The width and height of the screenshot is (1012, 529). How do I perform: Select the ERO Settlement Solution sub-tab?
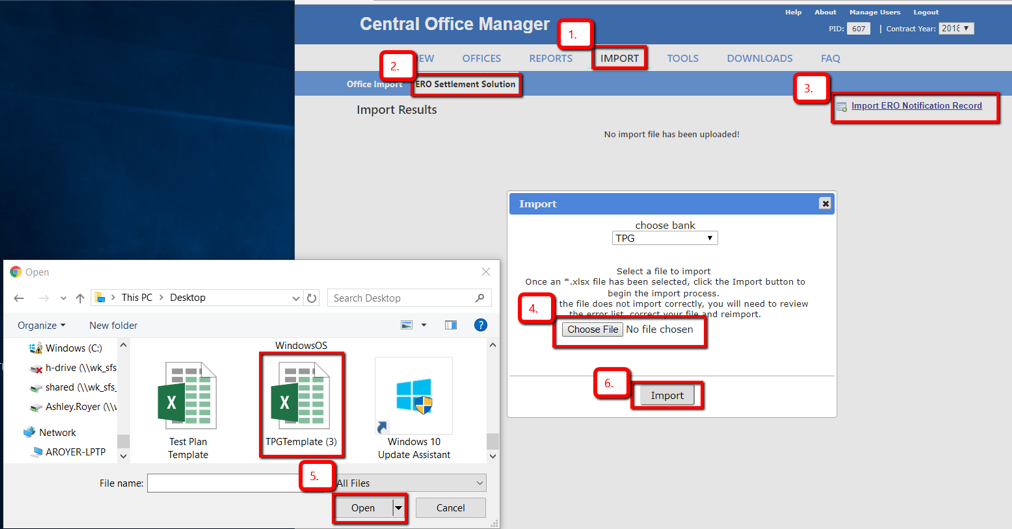click(x=465, y=84)
